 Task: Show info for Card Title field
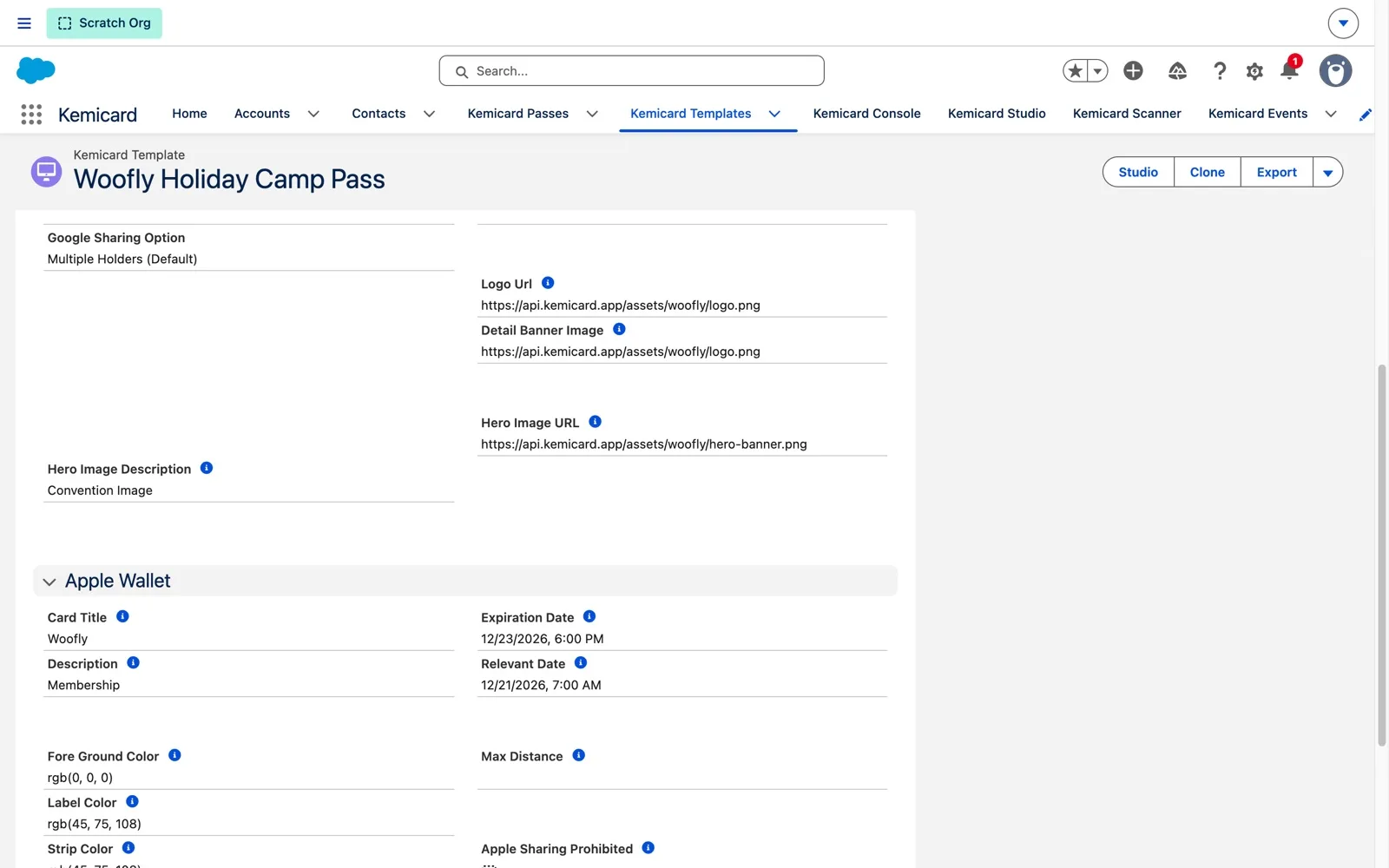coord(122,616)
